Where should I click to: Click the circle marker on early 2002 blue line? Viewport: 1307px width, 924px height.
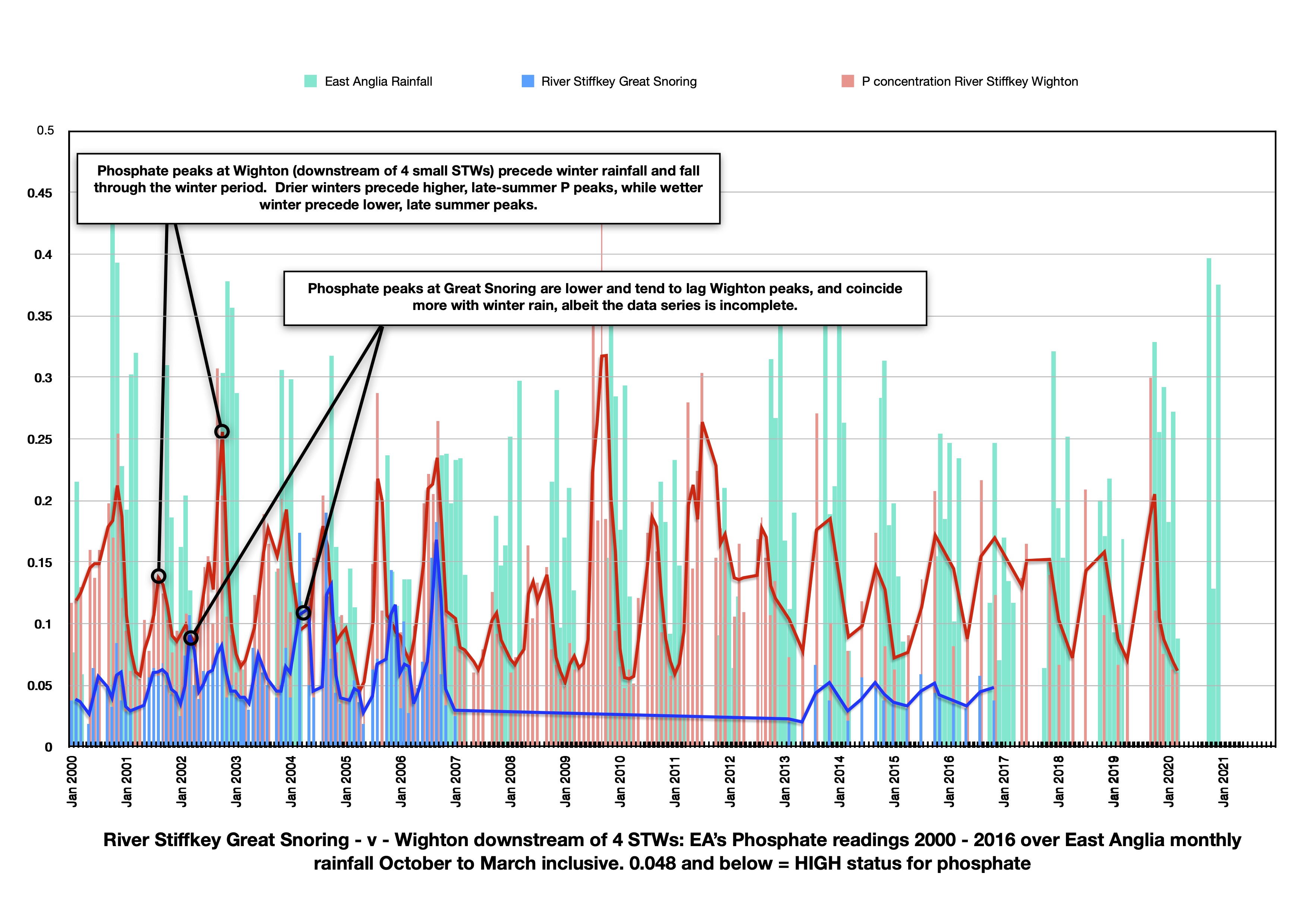(191, 638)
